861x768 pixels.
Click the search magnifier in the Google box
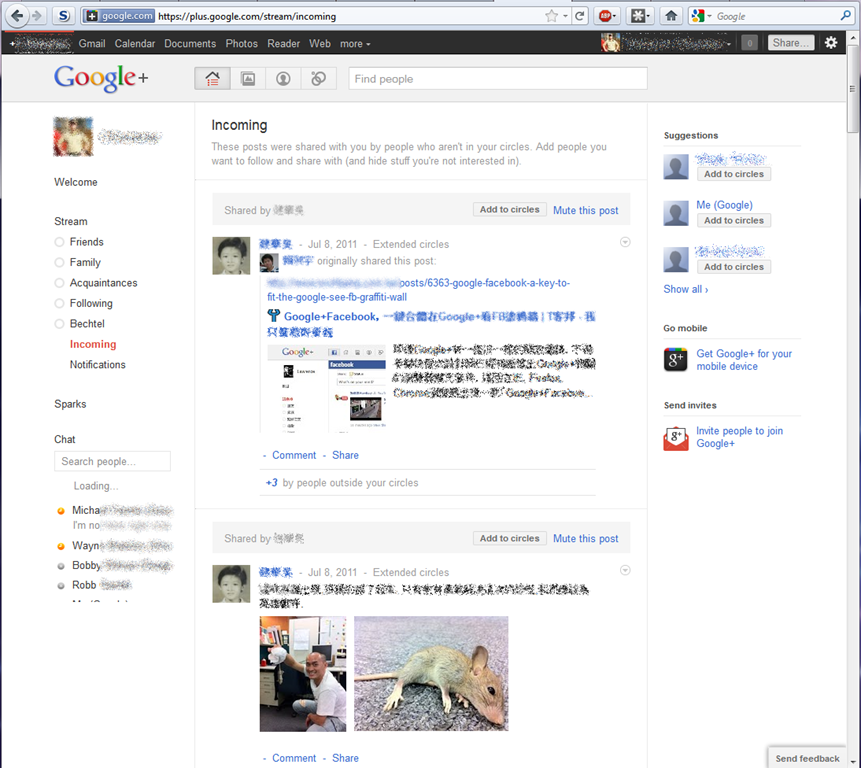(x=845, y=16)
